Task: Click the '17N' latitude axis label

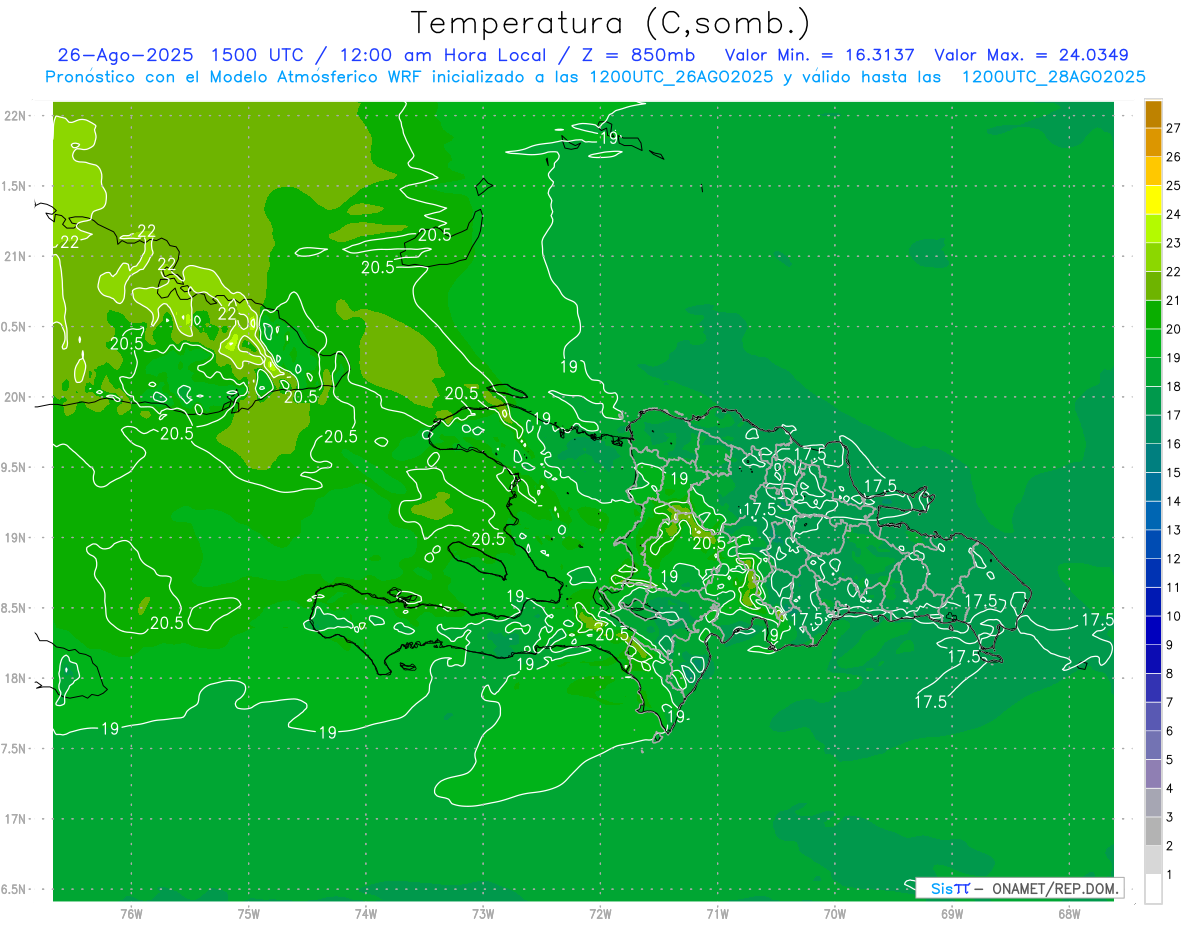Action: click(16, 819)
